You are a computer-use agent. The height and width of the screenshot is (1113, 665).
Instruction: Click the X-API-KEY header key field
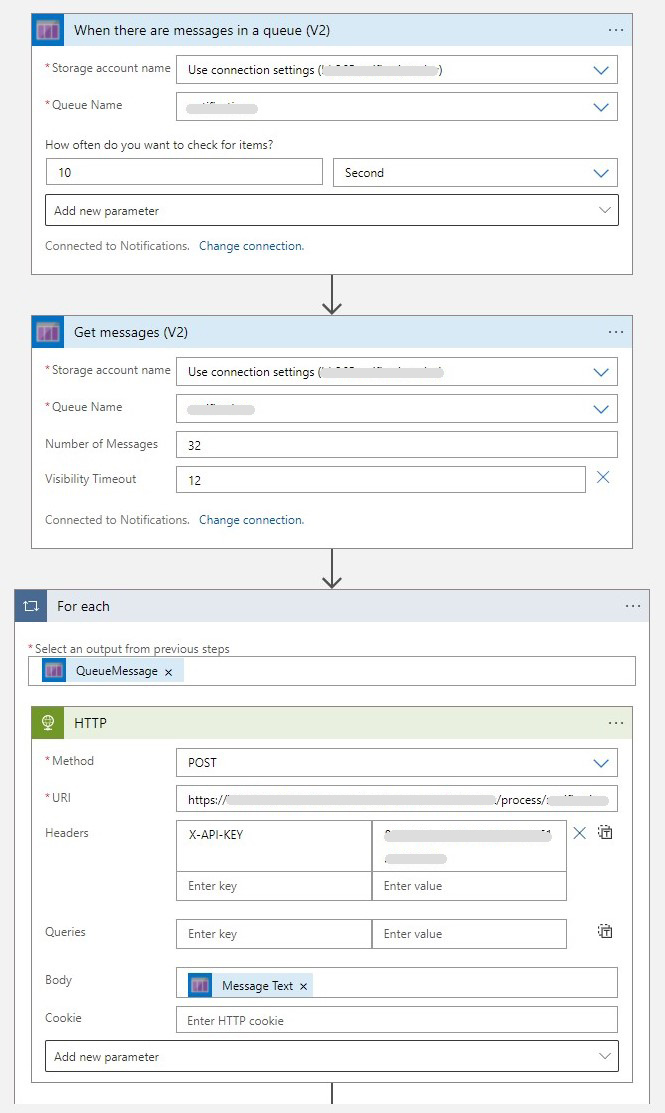pyautogui.click(x=274, y=846)
